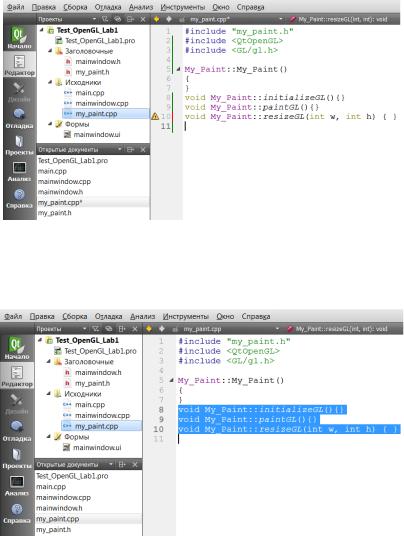Switch to Редактор mode in lower screenshot
404x536 pixels.
coord(17,376)
